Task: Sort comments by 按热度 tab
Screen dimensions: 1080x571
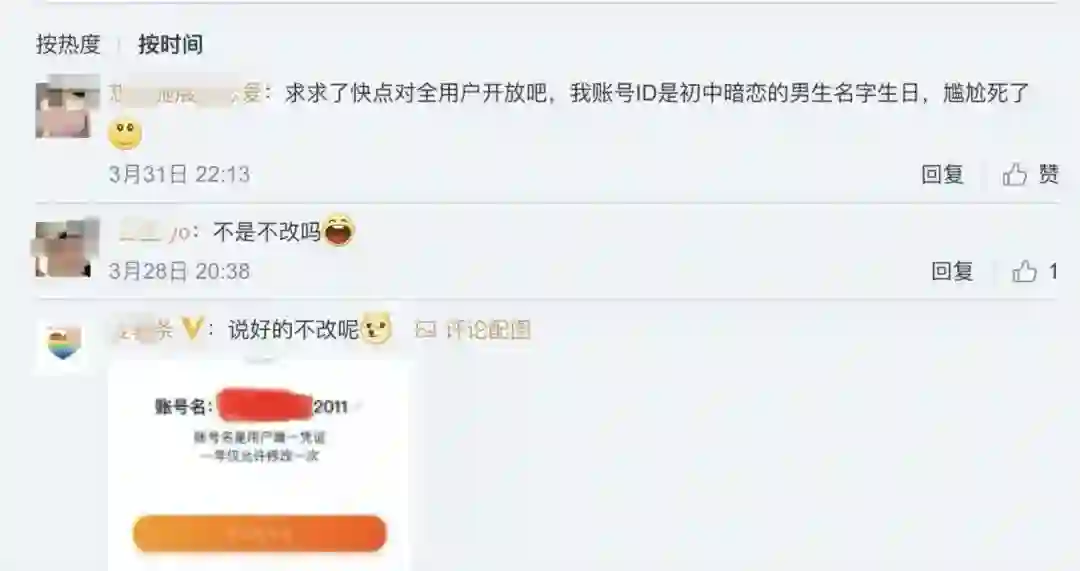Action: (68, 45)
